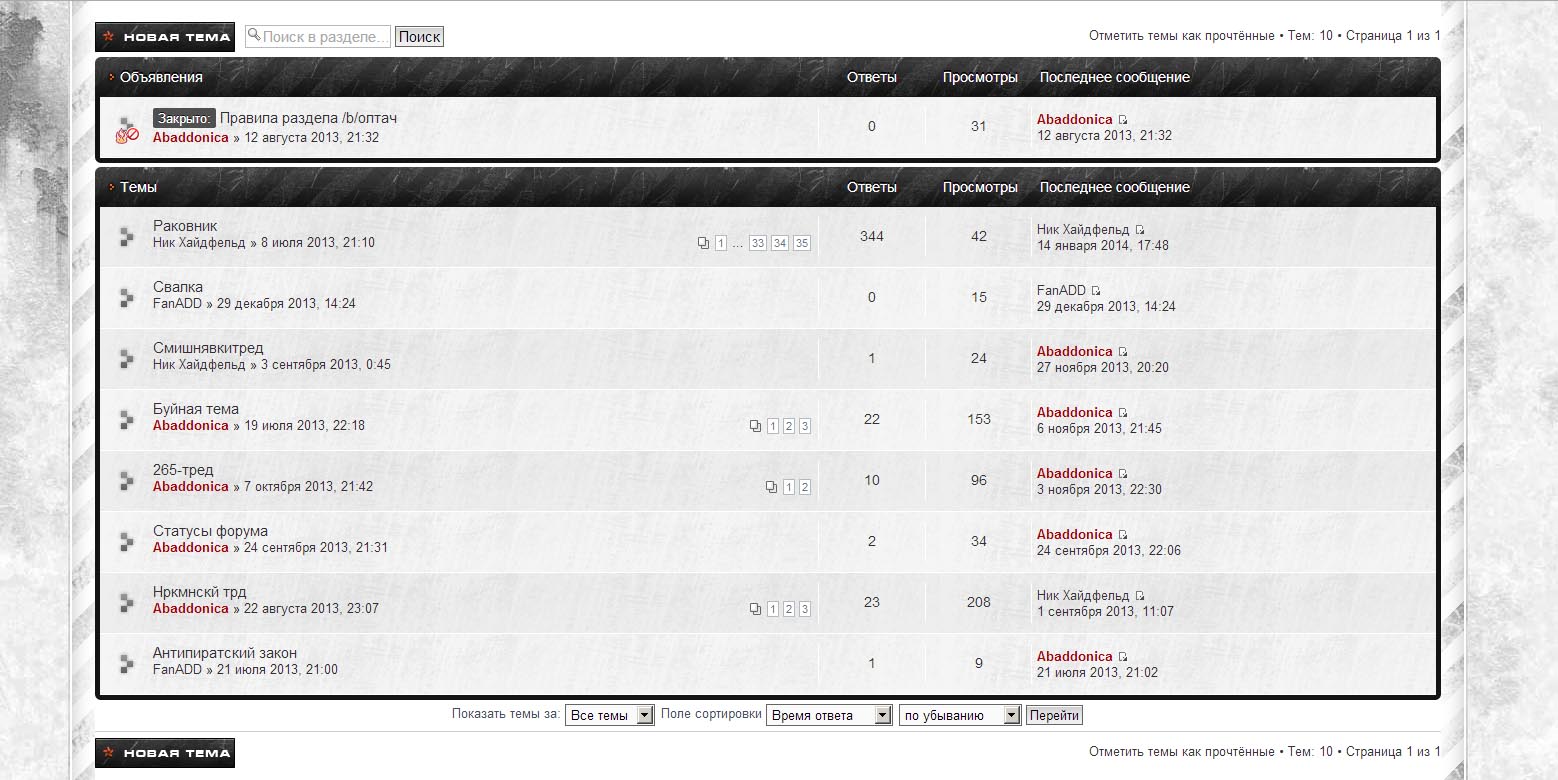Click the topic status icon beside 265-тред
Image resolution: width=1558 pixels, height=780 pixels.
coord(127,481)
